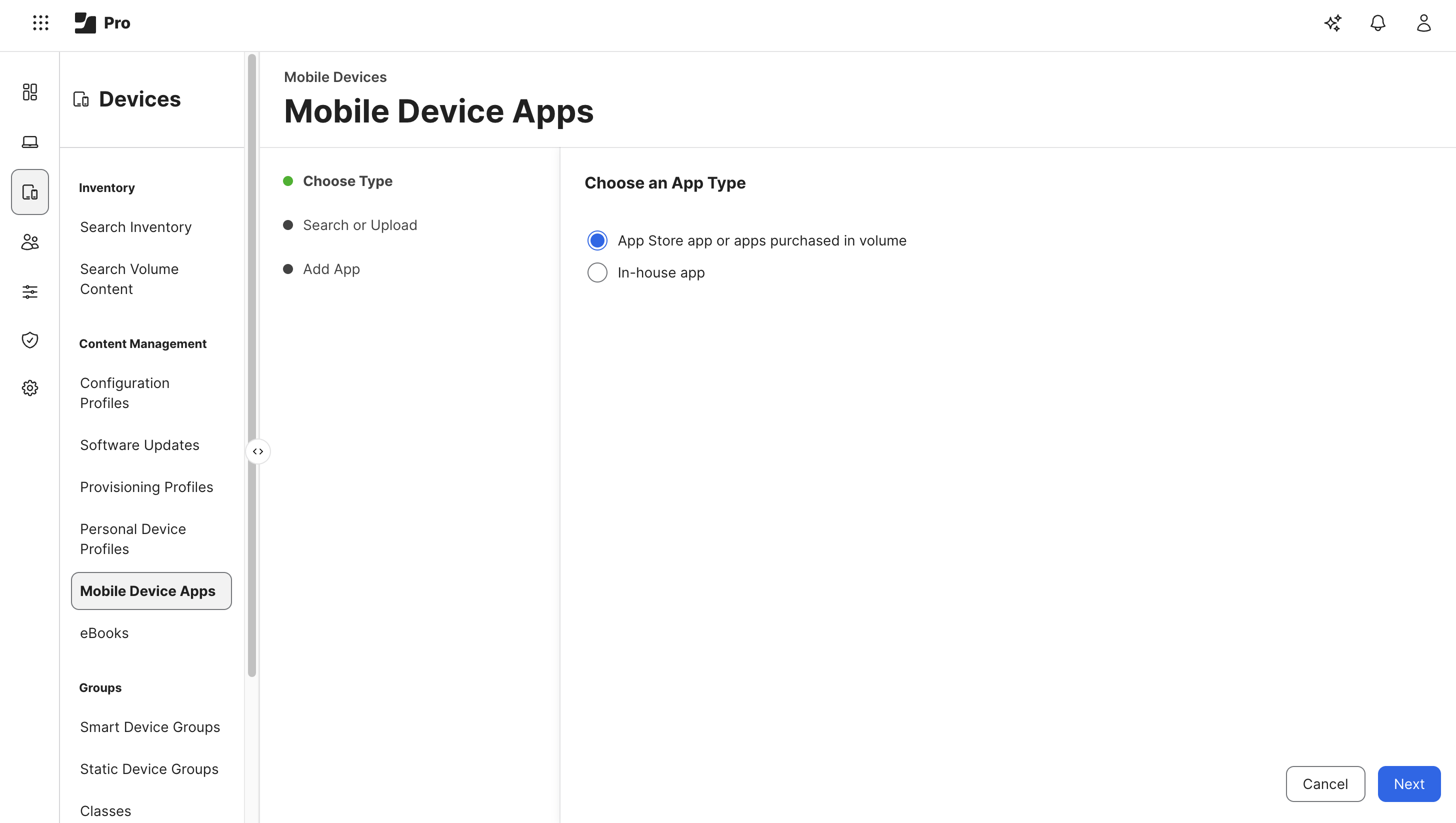Viewport: 1456px width, 823px height.
Task: Collapse the Devices sidebar with the chevron control
Action: point(258,451)
